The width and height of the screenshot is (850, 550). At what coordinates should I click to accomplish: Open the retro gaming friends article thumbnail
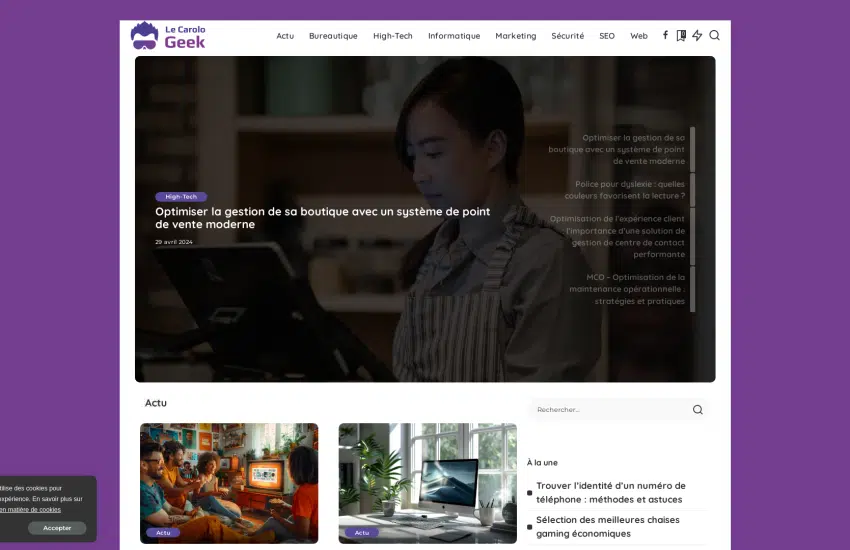[229, 482]
